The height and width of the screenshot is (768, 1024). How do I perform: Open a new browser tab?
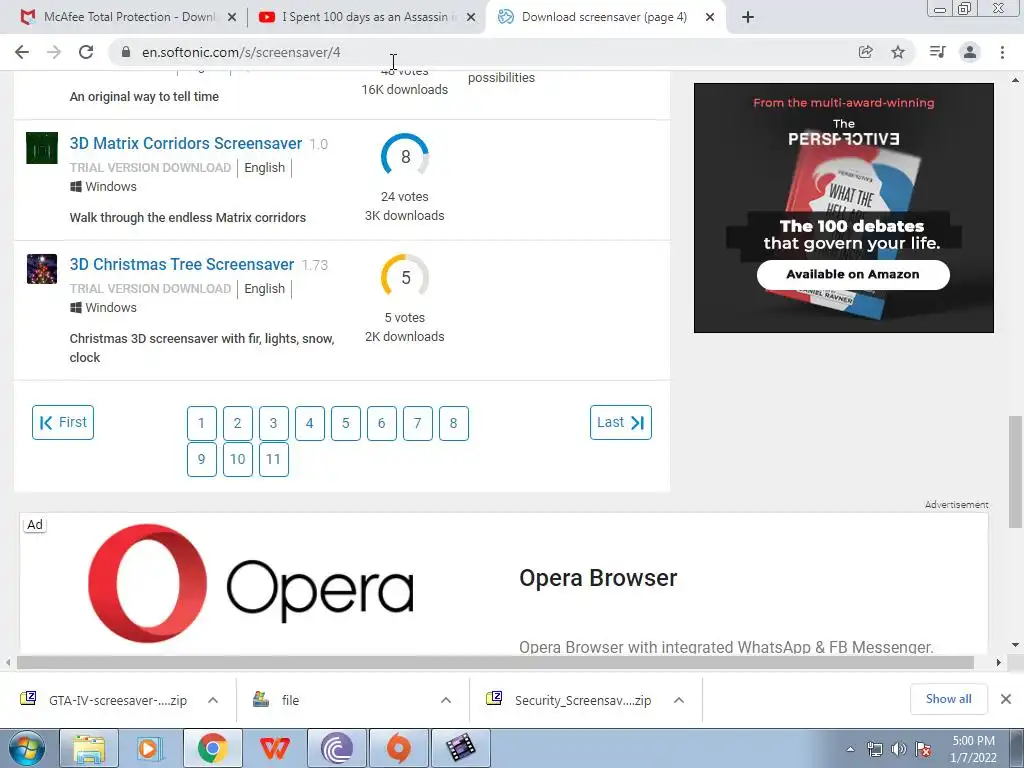[x=748, y=18]
